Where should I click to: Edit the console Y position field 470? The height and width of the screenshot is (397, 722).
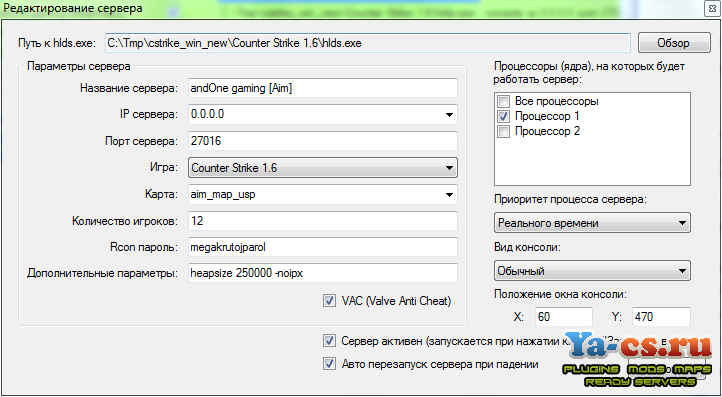click(661, 317)
